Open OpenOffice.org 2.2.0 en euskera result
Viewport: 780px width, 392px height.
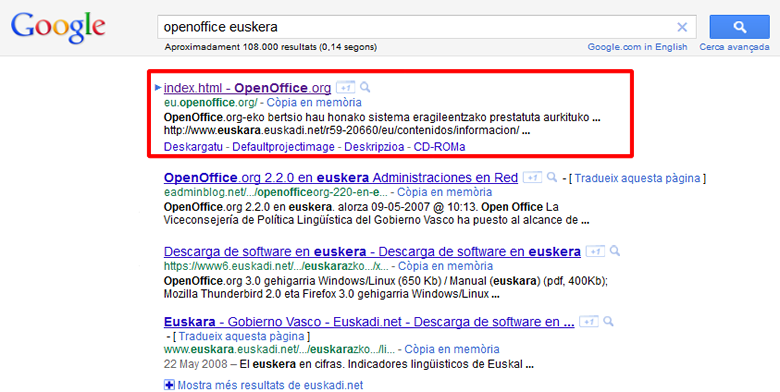click(341, 178)
